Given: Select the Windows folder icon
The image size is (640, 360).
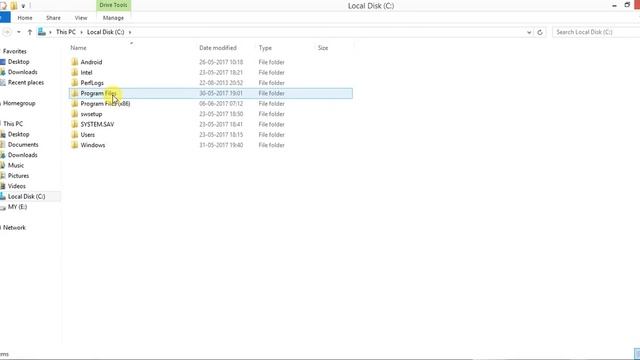Looking at the screenshot, I should 74,145.
